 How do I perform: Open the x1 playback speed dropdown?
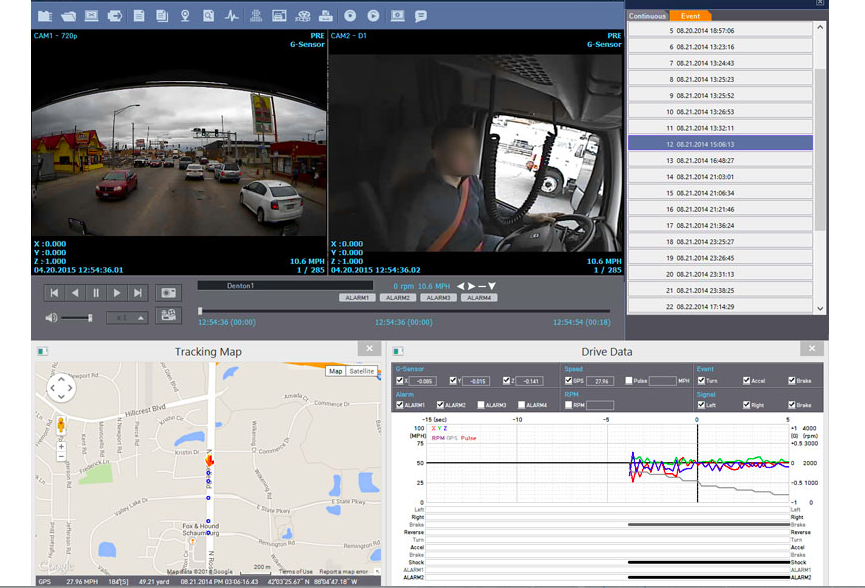coord(128,317)
